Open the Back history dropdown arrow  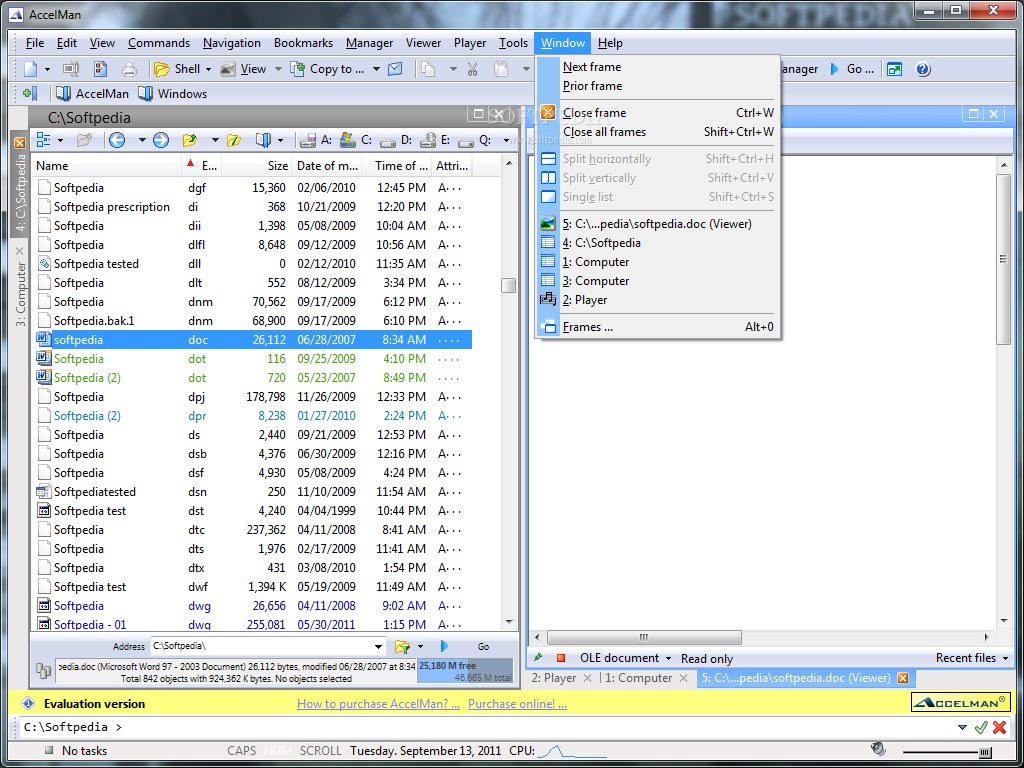(142, 140)
